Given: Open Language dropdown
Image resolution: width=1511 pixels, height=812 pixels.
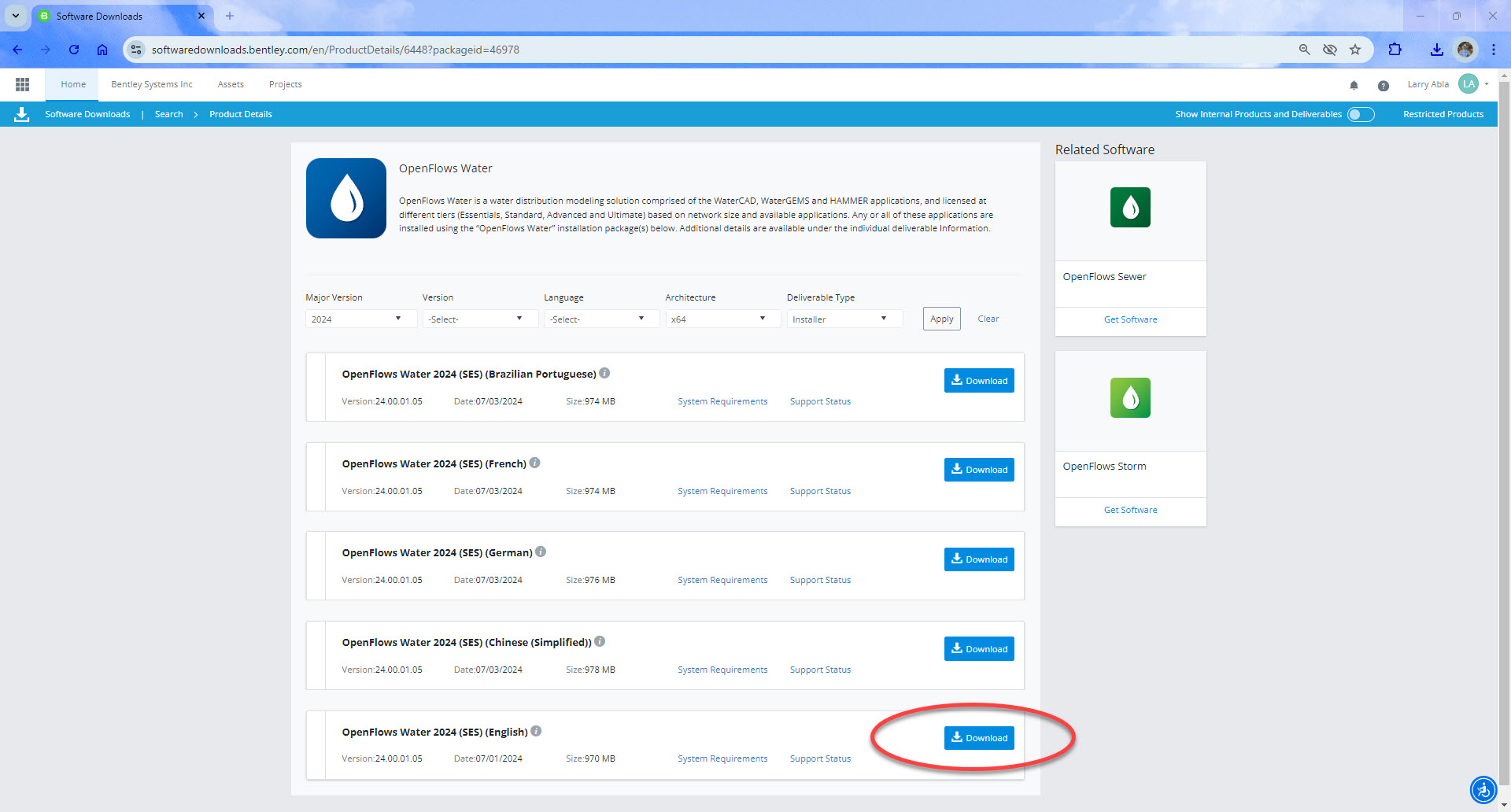Looking at the screenshot, I should coord(601,319).
